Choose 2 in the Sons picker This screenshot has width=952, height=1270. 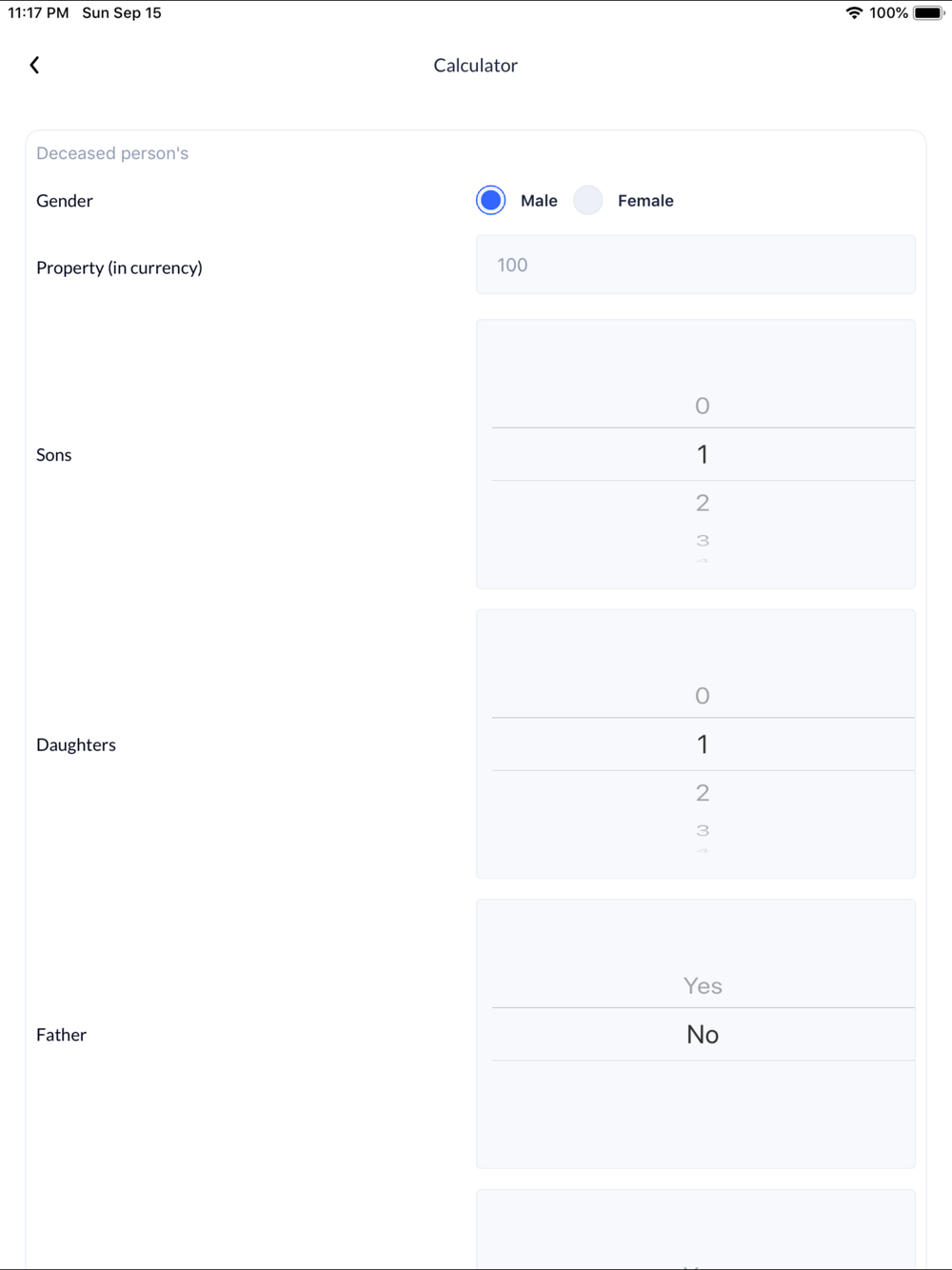click(703, 503)
